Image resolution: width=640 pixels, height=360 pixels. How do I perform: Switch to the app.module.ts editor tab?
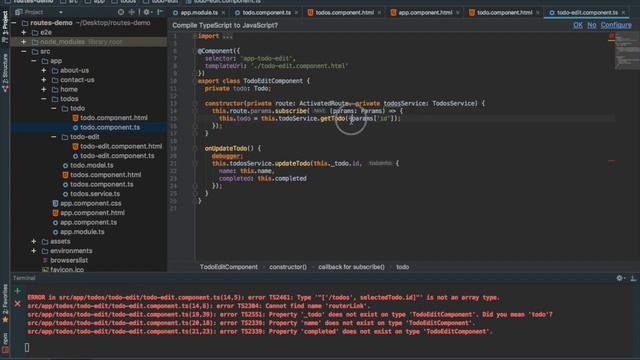[199, 13]
